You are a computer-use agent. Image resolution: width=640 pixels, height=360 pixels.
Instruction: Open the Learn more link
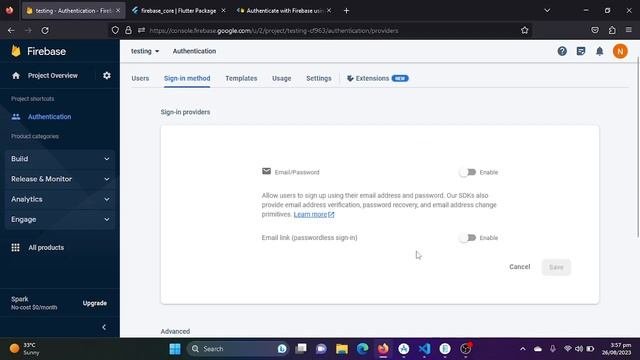coord(314,214)
